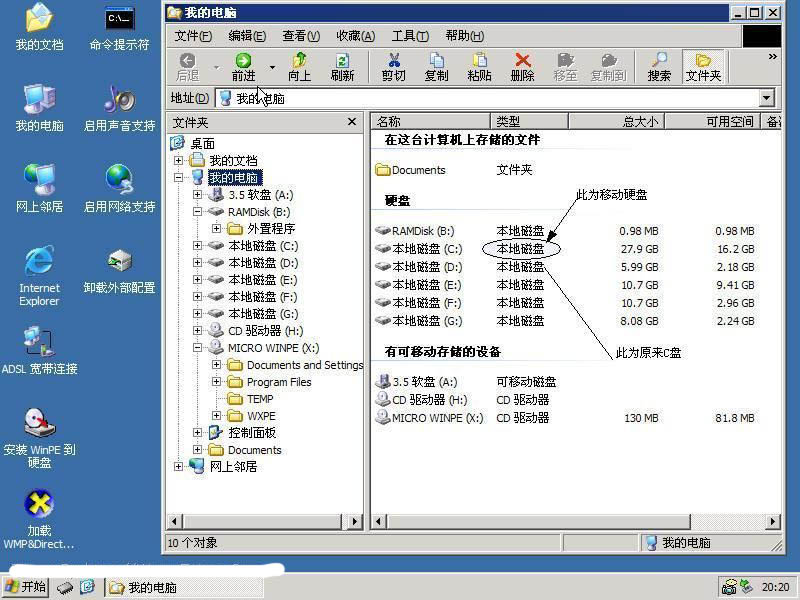Select 本地磁盘 (D:) in the file list

click(427, 267)
